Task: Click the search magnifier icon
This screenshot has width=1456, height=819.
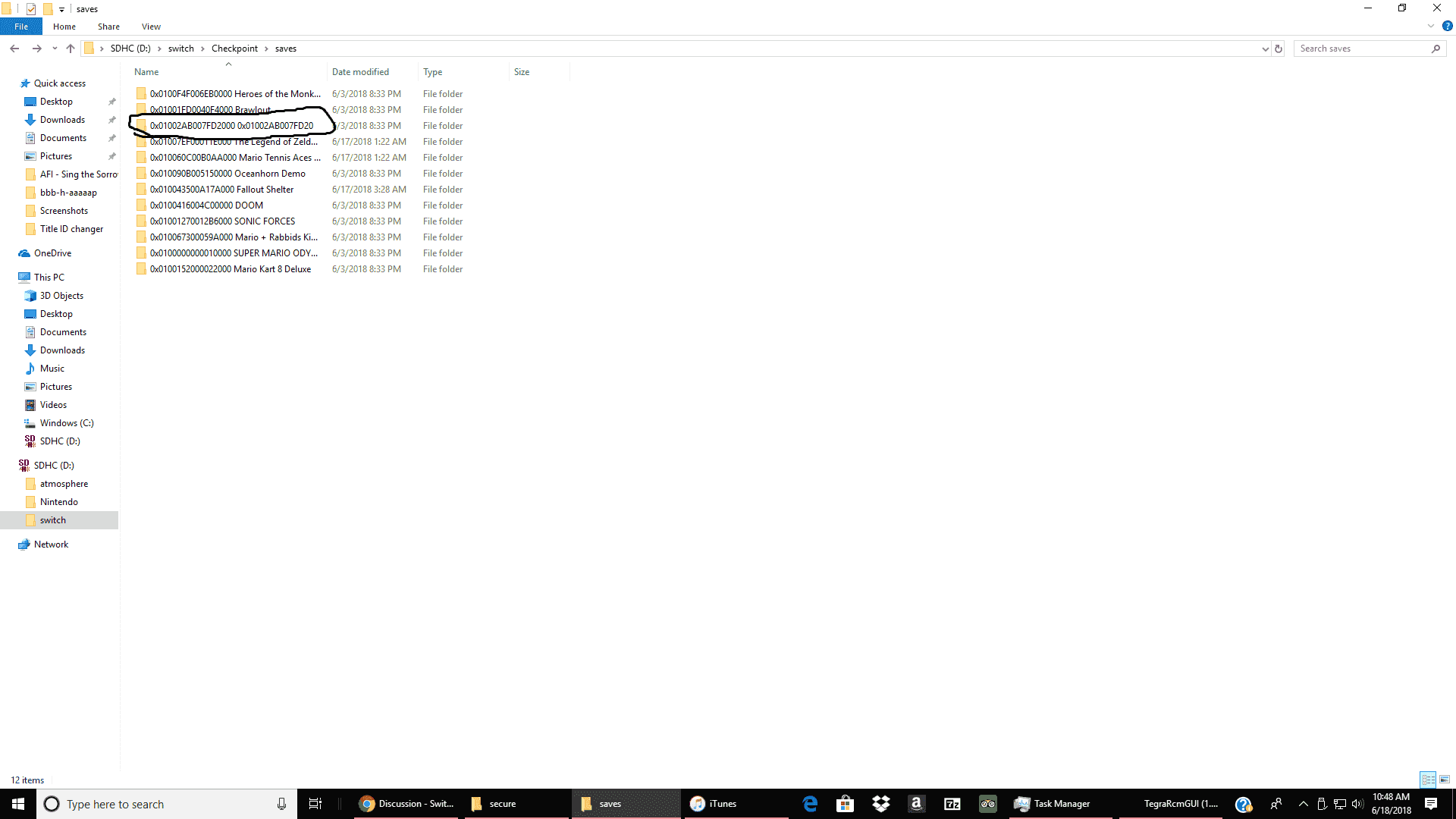Action: pyautogui.click(x=1436, y=49)
